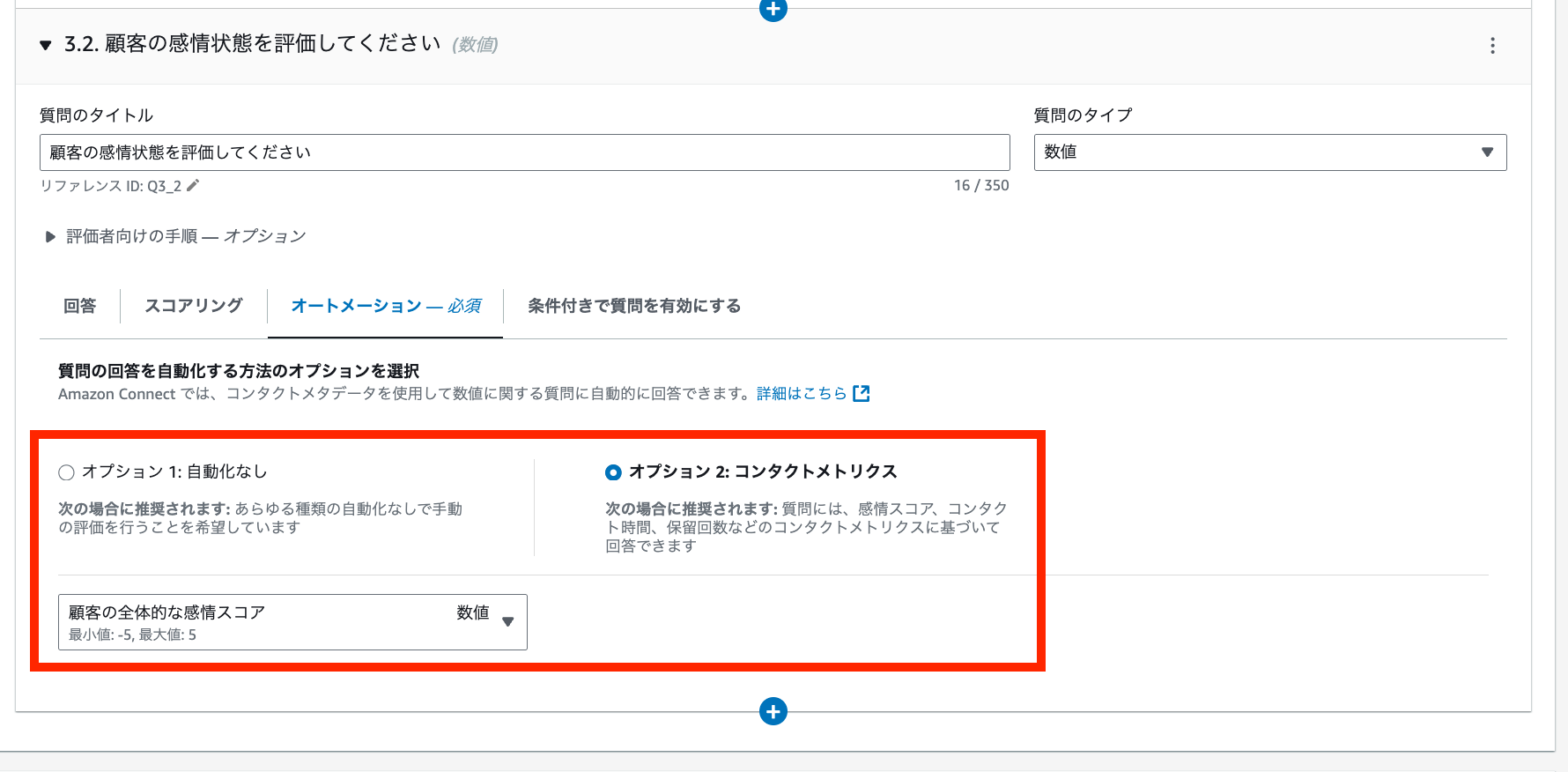Click the 質問の回答を自動化する方法のオプションを選択 heading
Screen dimensions: 1568x772
(x=239, y=371)
